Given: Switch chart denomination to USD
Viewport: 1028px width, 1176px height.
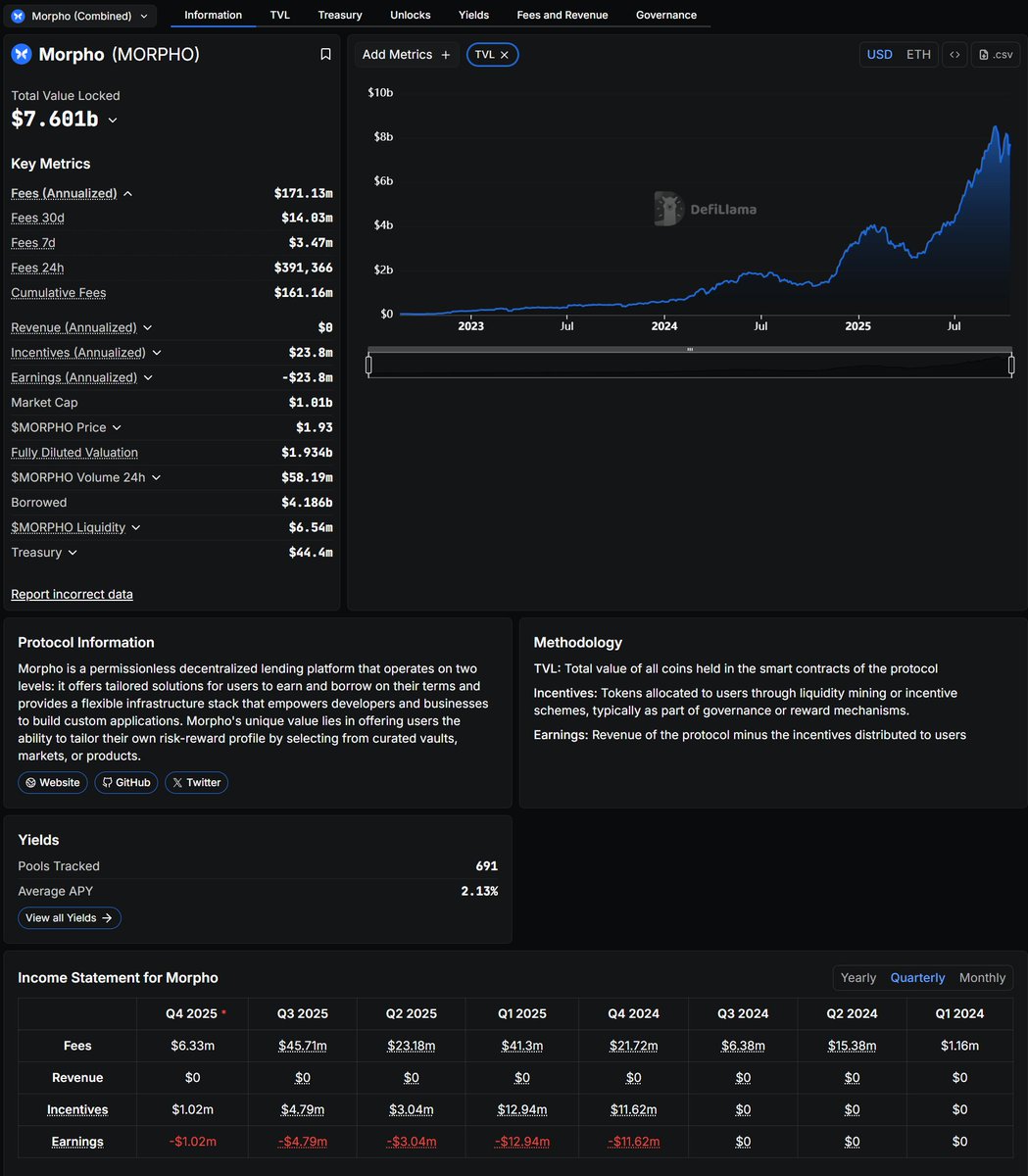Looking at the screenshot, I should (879, 55).
